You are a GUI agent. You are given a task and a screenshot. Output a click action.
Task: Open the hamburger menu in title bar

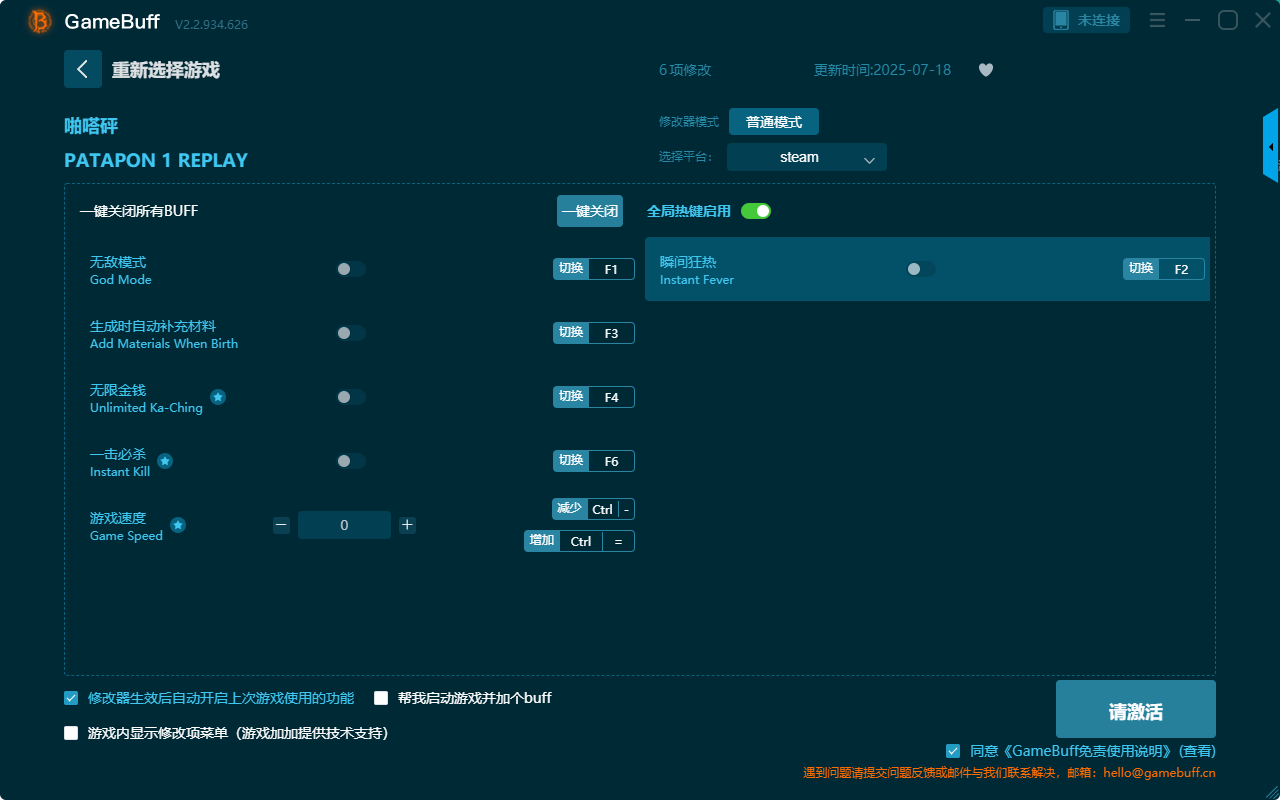coord(1157,20)
